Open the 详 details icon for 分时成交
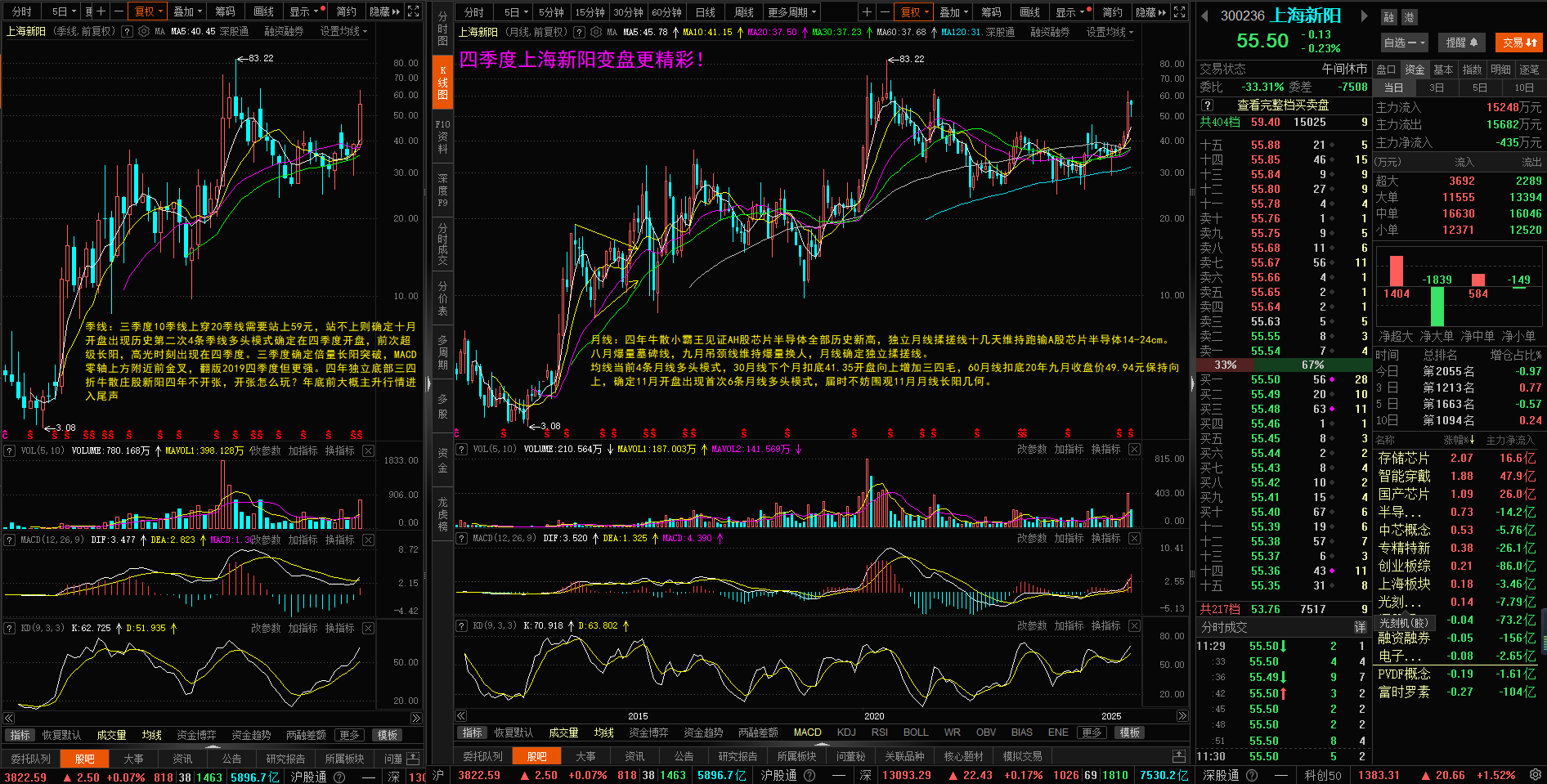The width and height of the screenshot is (1547, 784). [x=1360, y=627]
